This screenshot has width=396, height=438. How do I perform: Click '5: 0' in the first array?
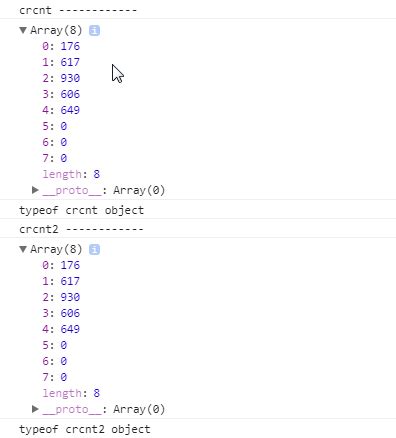(x=55, y=126)
